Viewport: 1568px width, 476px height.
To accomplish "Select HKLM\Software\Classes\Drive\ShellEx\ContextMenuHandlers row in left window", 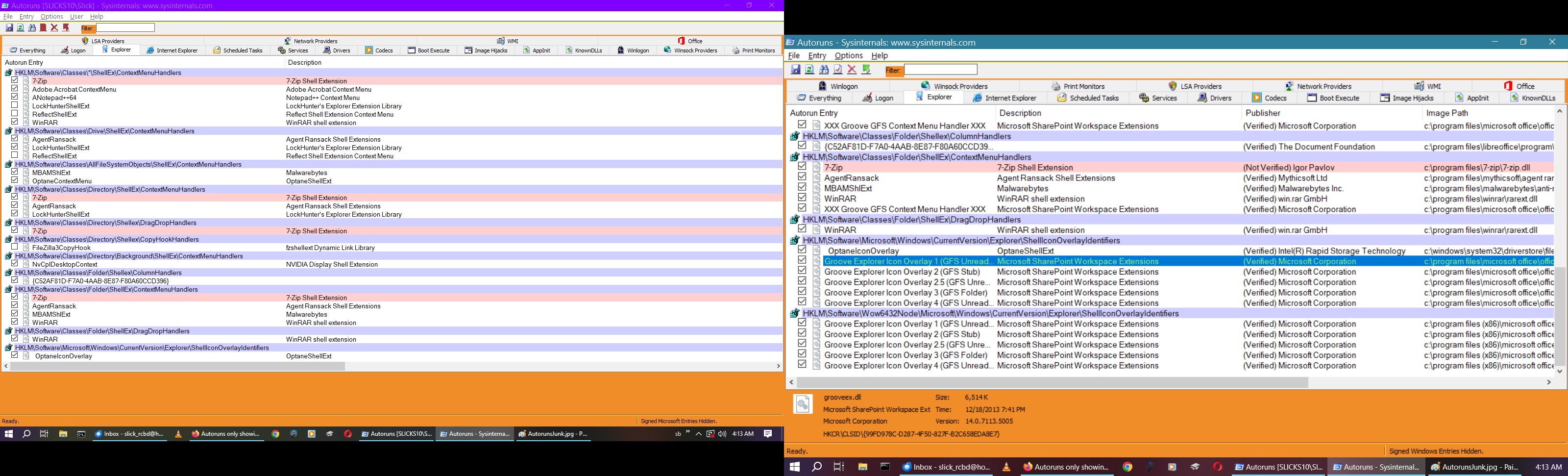I will coord(392,131).
